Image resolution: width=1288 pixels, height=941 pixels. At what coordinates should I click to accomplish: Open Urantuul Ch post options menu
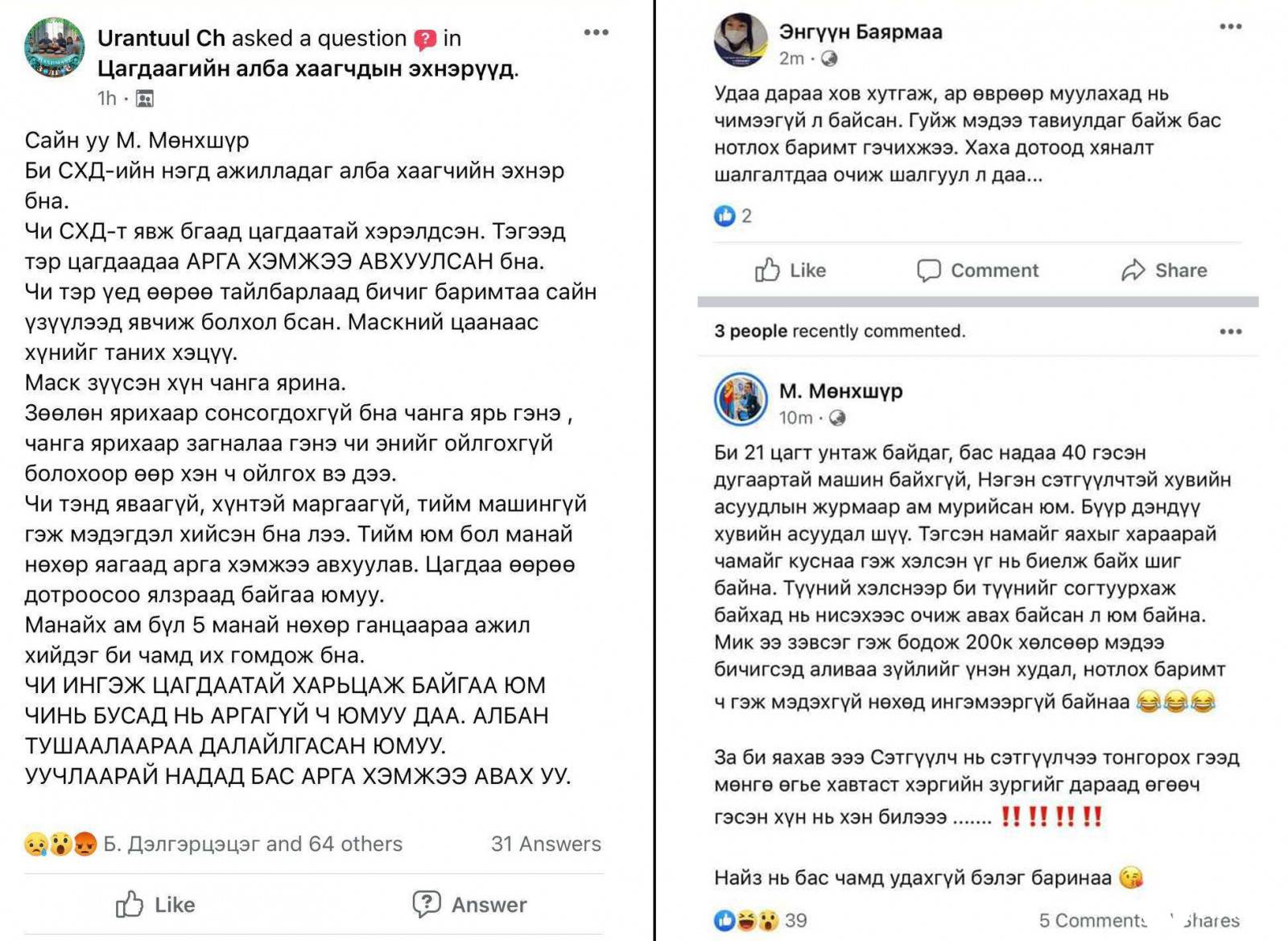click(596, 32)
